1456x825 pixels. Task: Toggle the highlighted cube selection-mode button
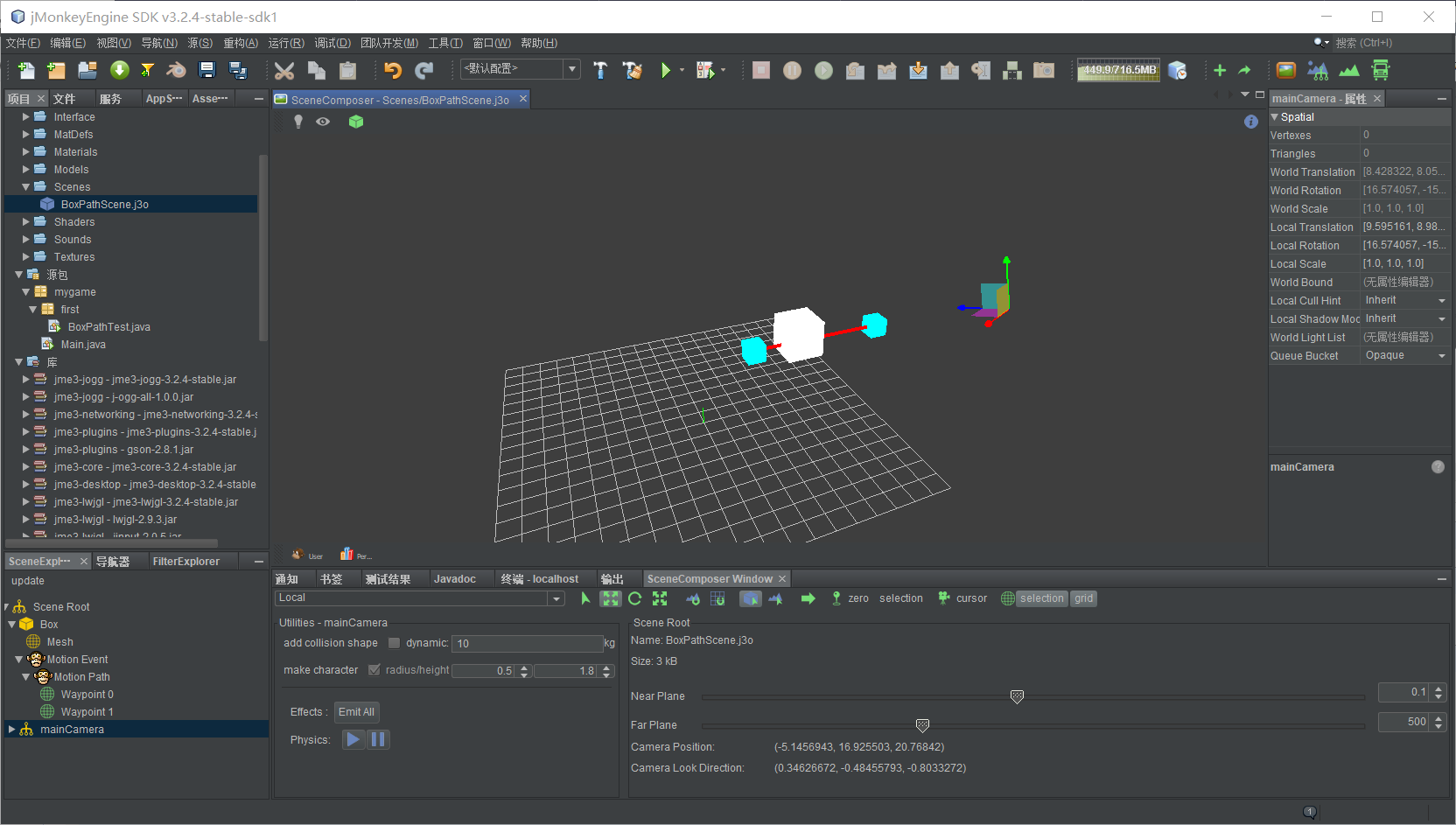click(751, 598)
